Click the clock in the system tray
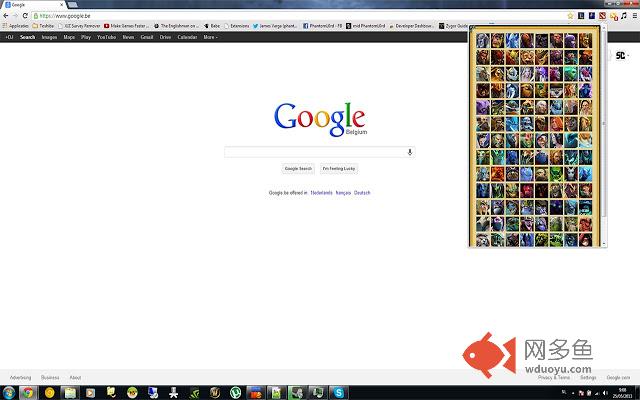Image resolution: width=640 pixels, height=400 pixels. (x=622, y=393)
